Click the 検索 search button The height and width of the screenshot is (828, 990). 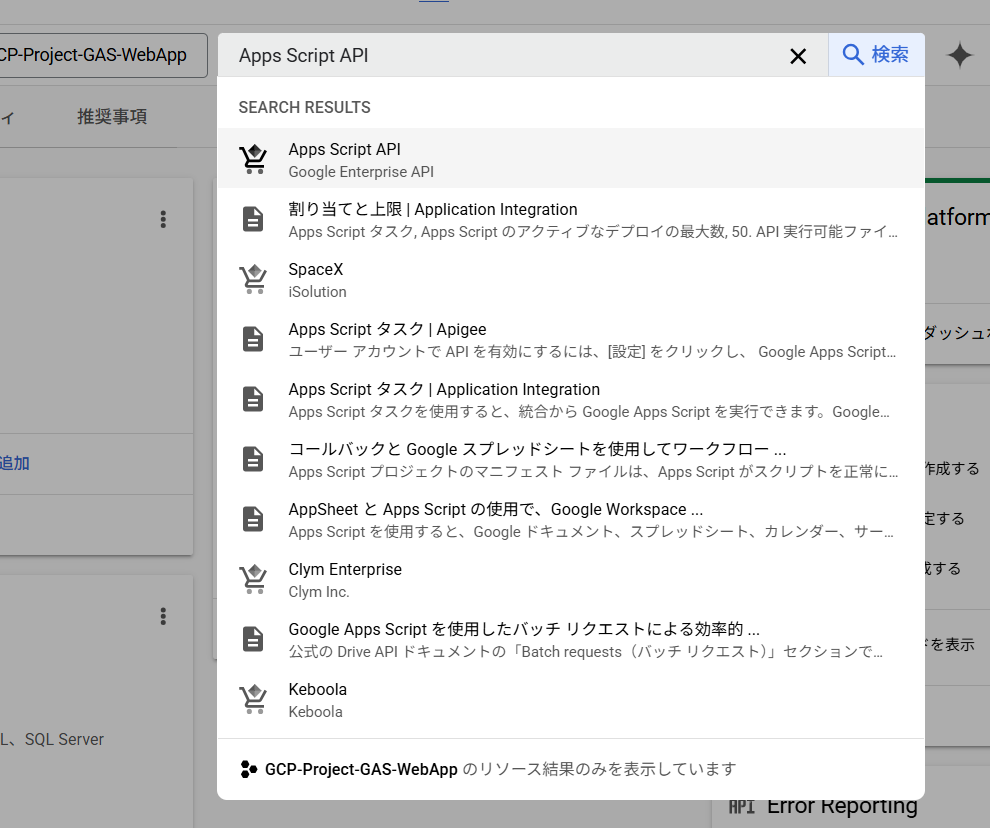pos(876,55)
